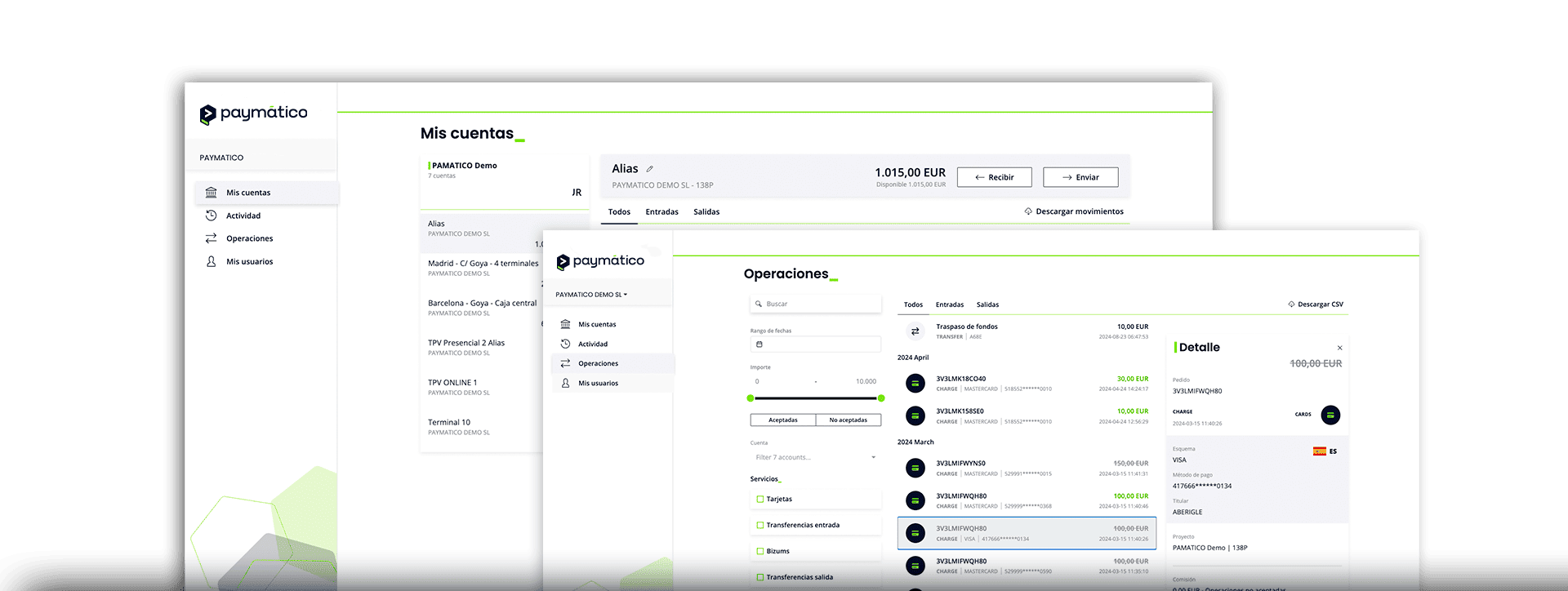Click card icon of selected VISA operation
Screen dimensions: 1568x591
click(915, 533)
